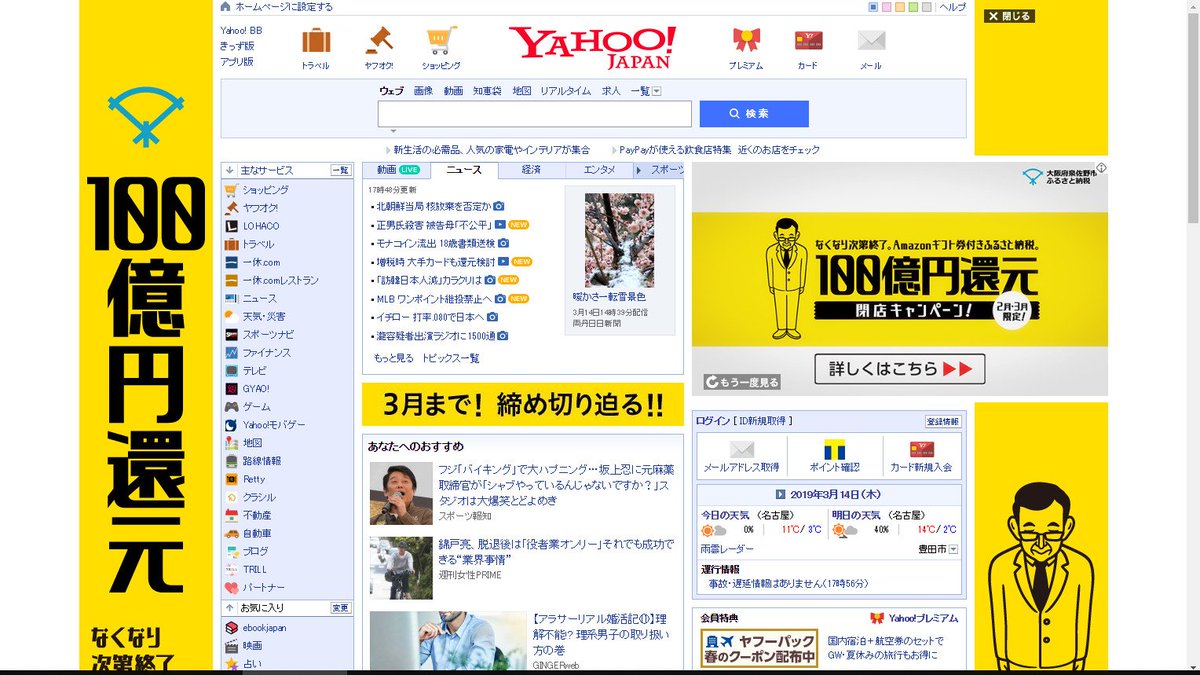Click the 路線情報 train icon in sidebar
The width and height of the screenshot is (1200, 675).
click(231, 461)
